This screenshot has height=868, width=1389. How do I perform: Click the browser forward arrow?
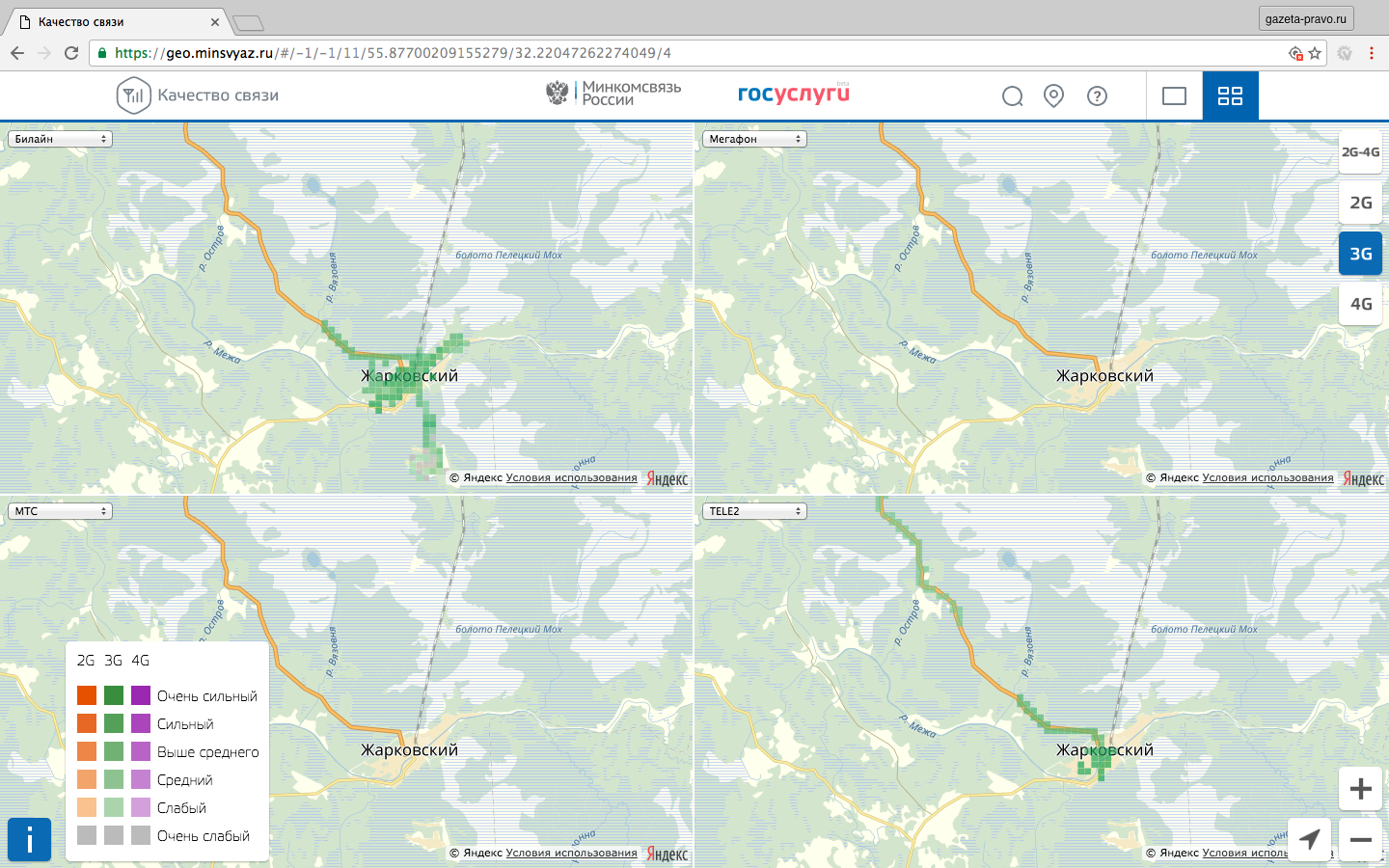44,53
